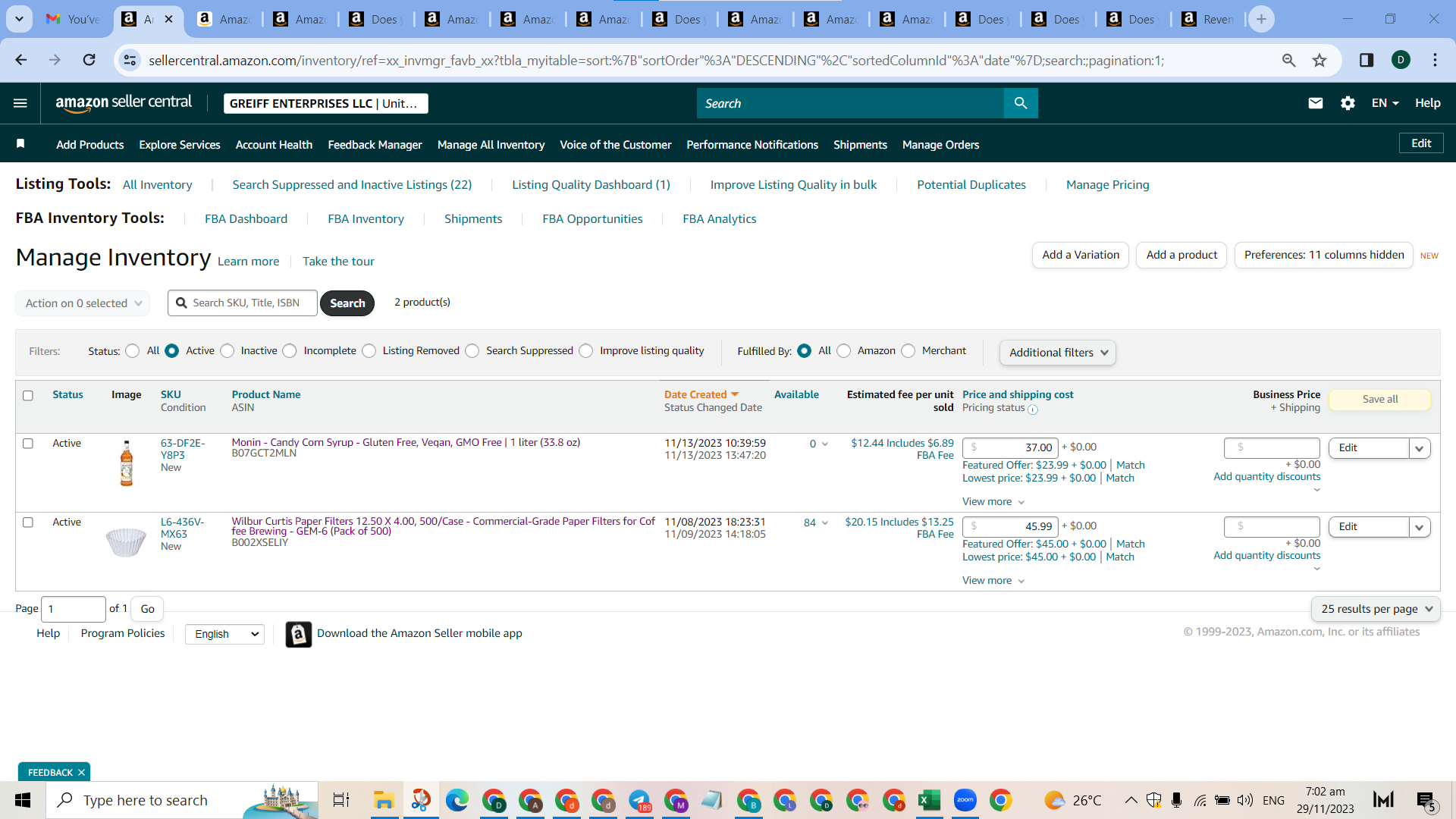Open the English language selector in footer
The image size is (1456, 819).
pos(225,634)
